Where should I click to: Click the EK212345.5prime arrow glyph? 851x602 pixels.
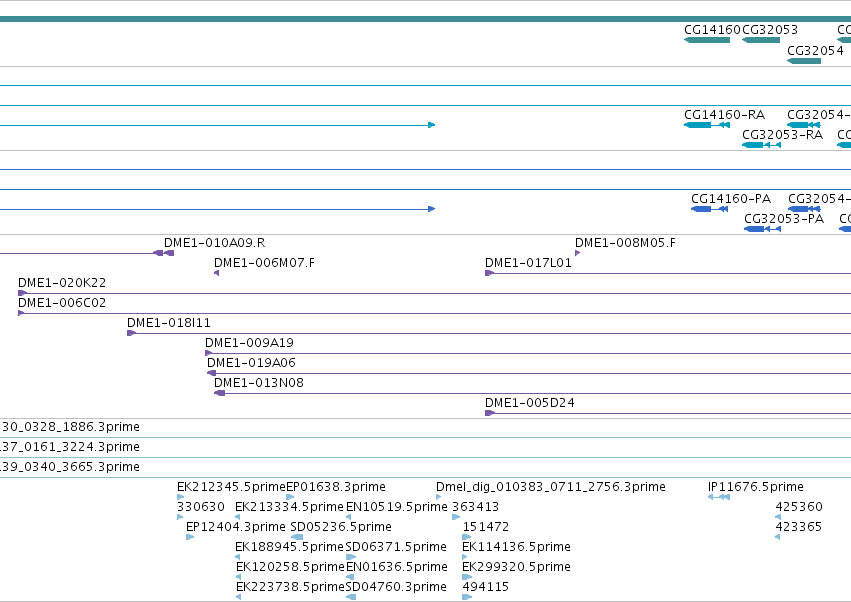(180, 497)
